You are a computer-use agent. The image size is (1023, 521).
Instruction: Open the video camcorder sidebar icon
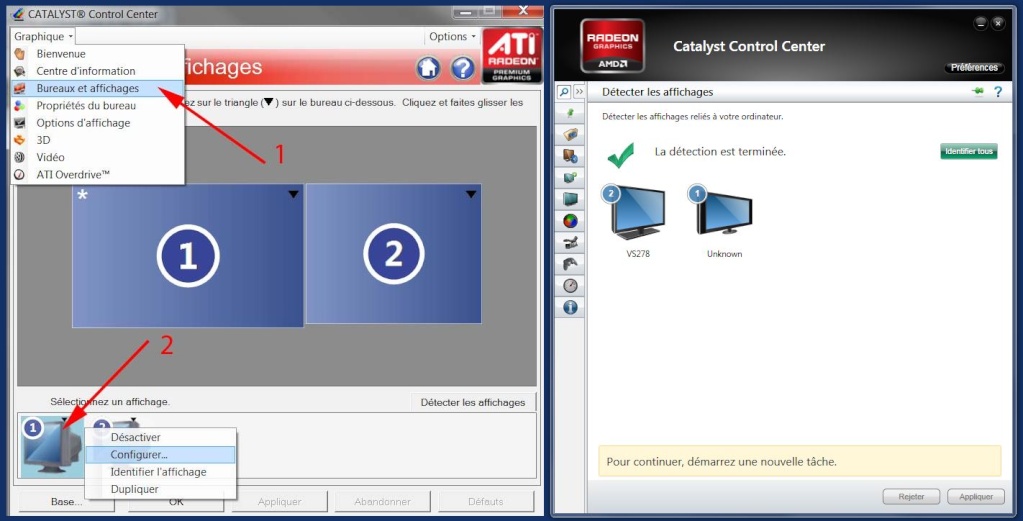point(570,243)
